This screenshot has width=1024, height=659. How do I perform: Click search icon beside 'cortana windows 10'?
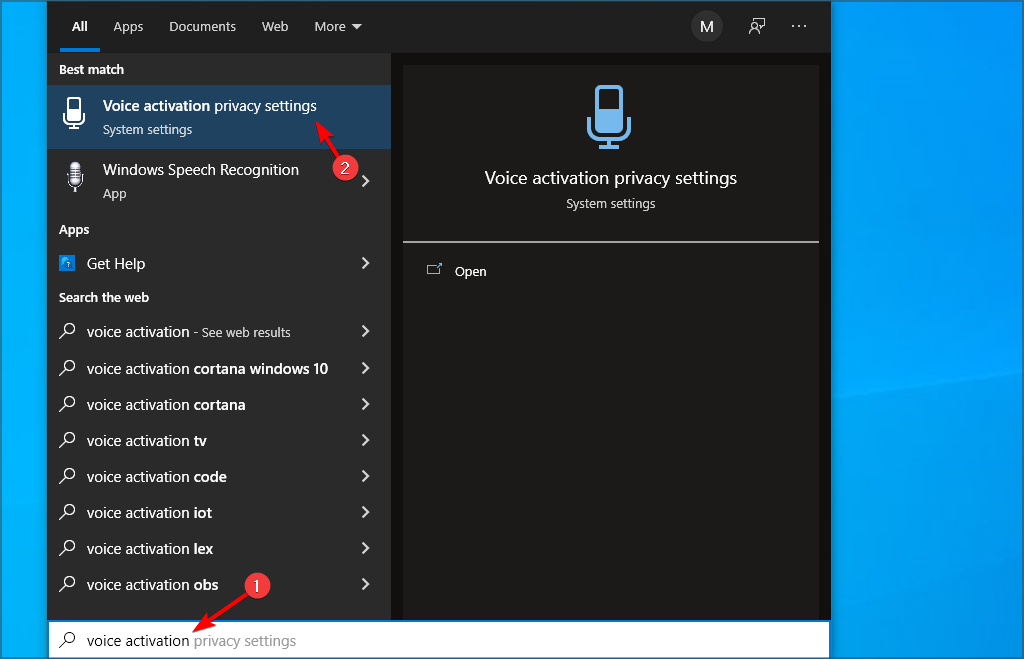click(67, 368)
